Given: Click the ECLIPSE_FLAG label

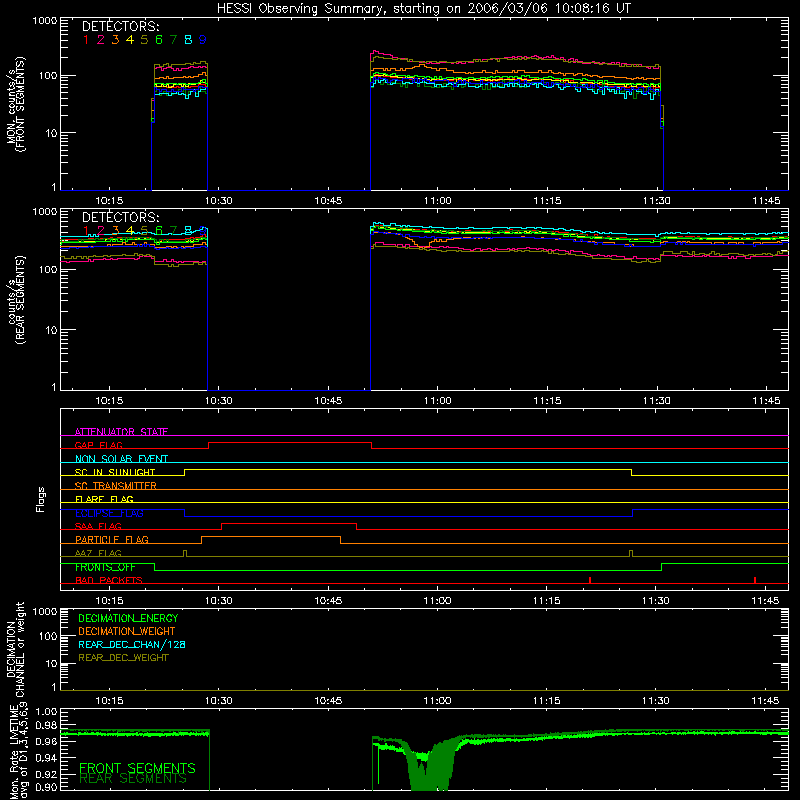Looking at the screenshot, I should (x=109, y=513).
